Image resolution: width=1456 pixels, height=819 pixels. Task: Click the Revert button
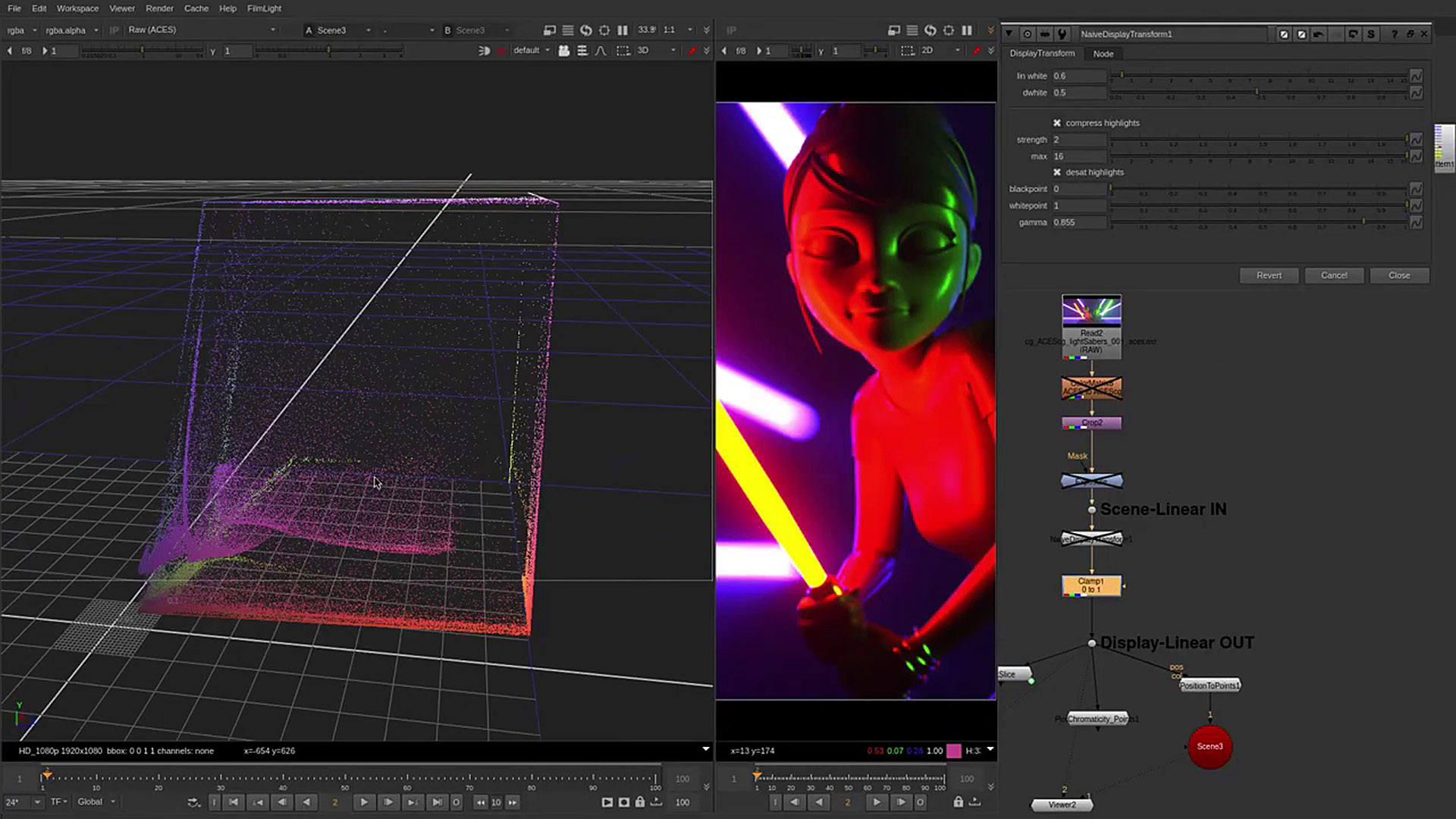tap(1269, 275)
